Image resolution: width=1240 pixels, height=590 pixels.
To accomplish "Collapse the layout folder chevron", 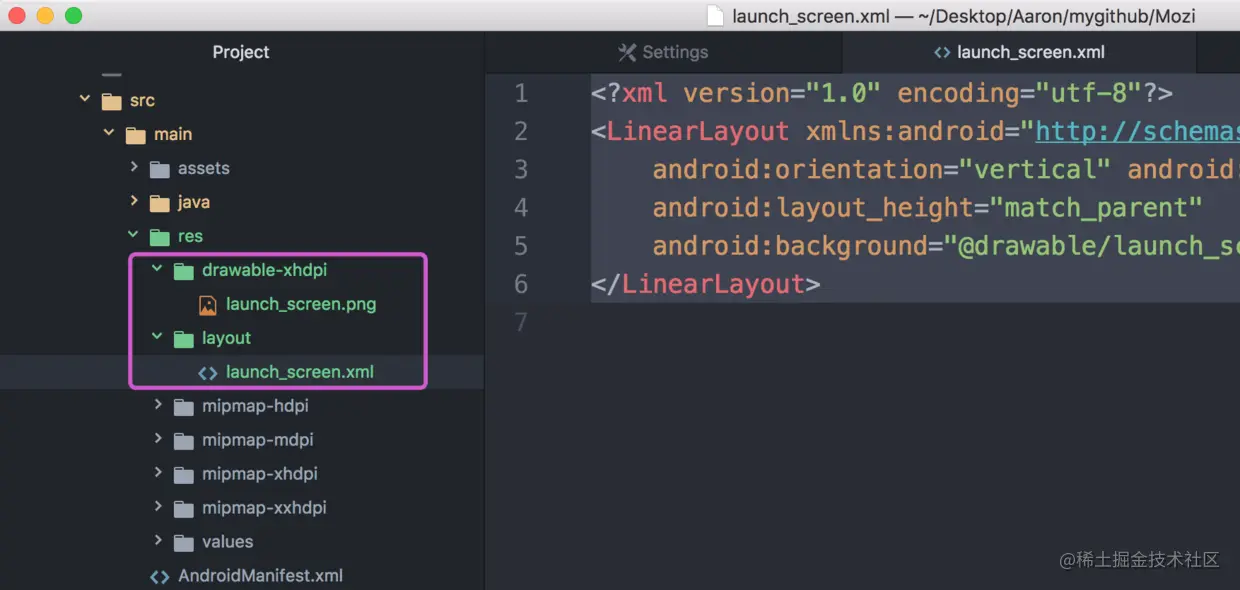I will (157, 337).
